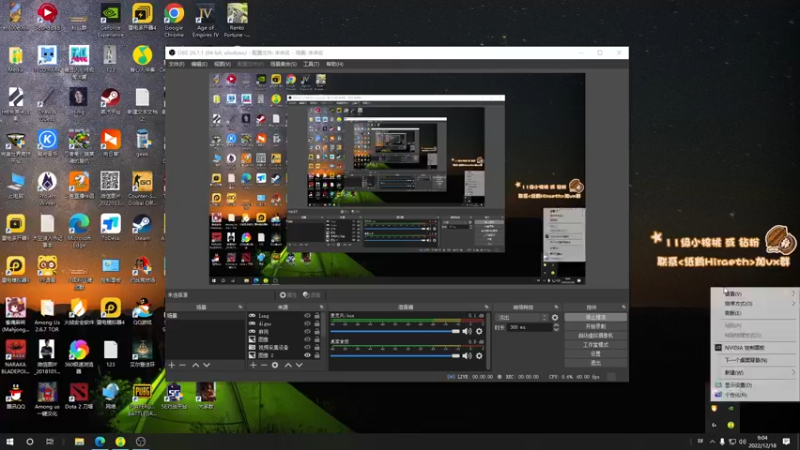Screen dimensions: 800x450
Task: Lock the diguo source
Action: 317,323
